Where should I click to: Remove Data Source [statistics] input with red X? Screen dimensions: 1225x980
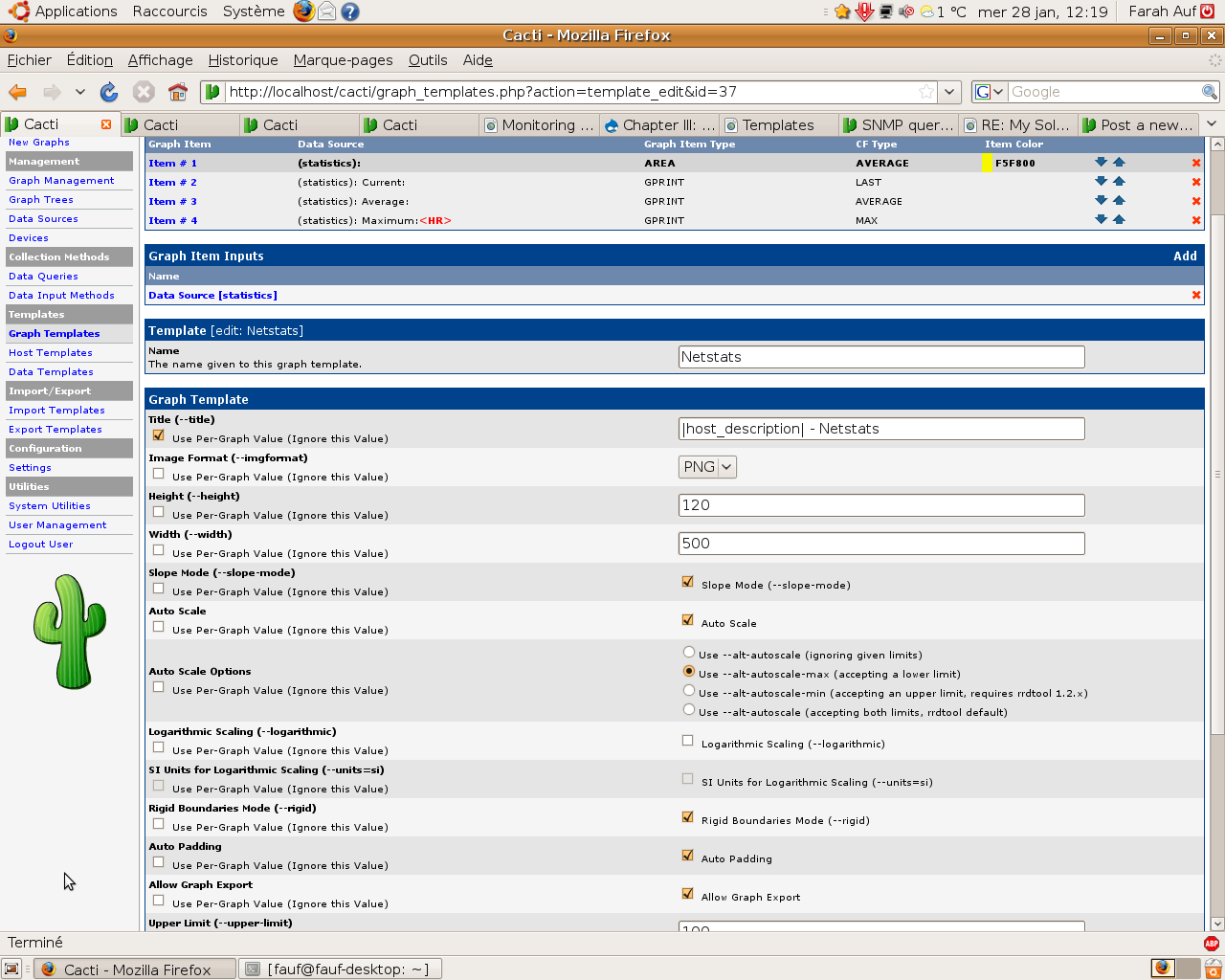coord(1196,295)
